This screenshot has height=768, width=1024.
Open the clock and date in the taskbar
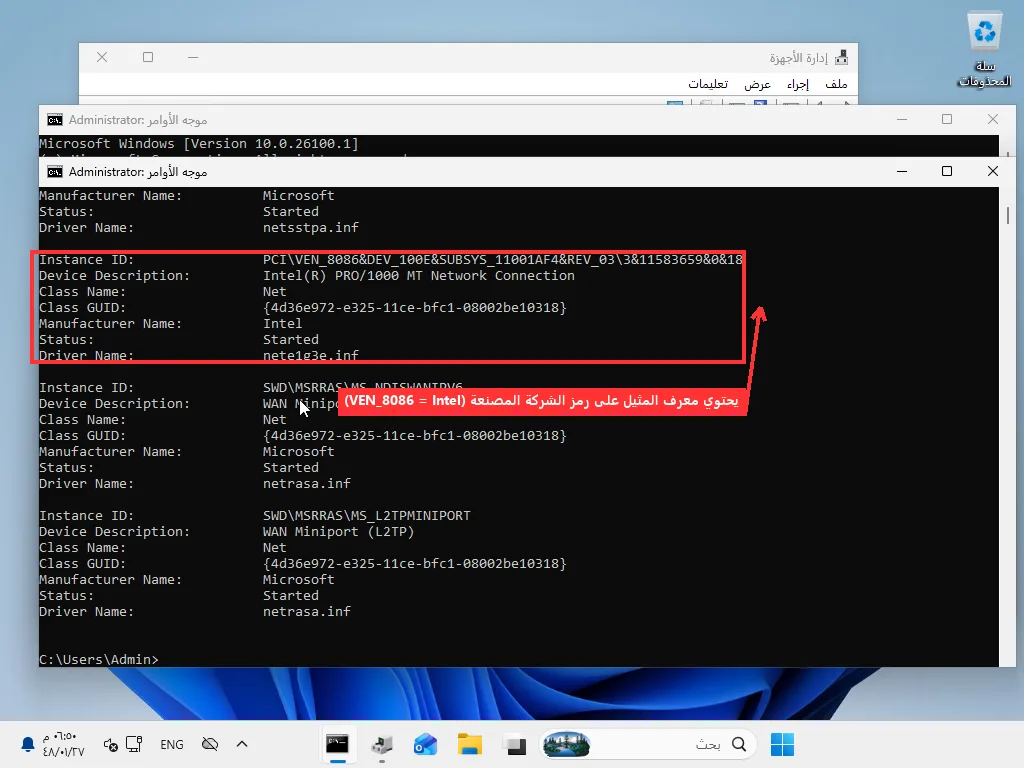click(x=63, y=744)
